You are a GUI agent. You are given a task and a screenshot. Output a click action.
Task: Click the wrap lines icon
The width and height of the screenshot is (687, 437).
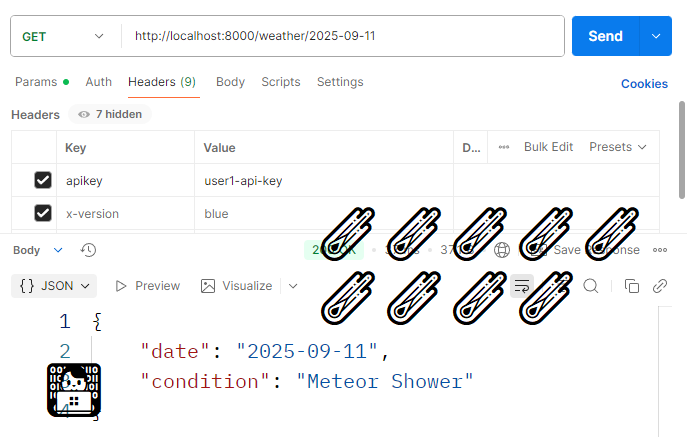[521, 286]
